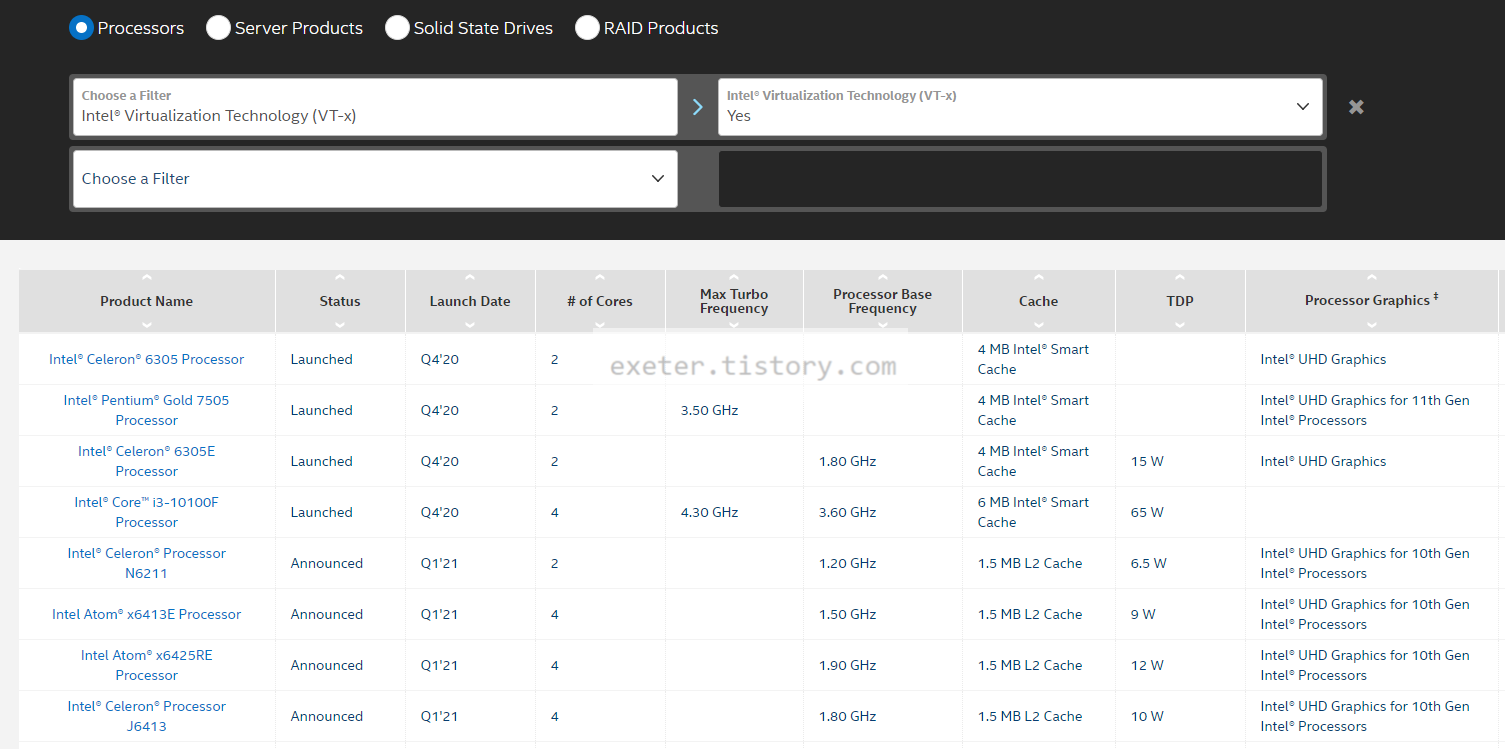Sort Processor Base Frequency descending arrow
Viewport: 1505px width, 749px height.
click(882, 324)
